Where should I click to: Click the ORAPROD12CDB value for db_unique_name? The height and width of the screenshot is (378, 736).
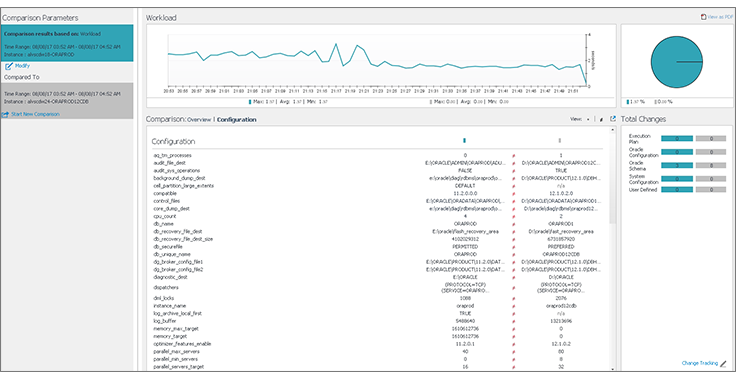click(x=560, y=255)
